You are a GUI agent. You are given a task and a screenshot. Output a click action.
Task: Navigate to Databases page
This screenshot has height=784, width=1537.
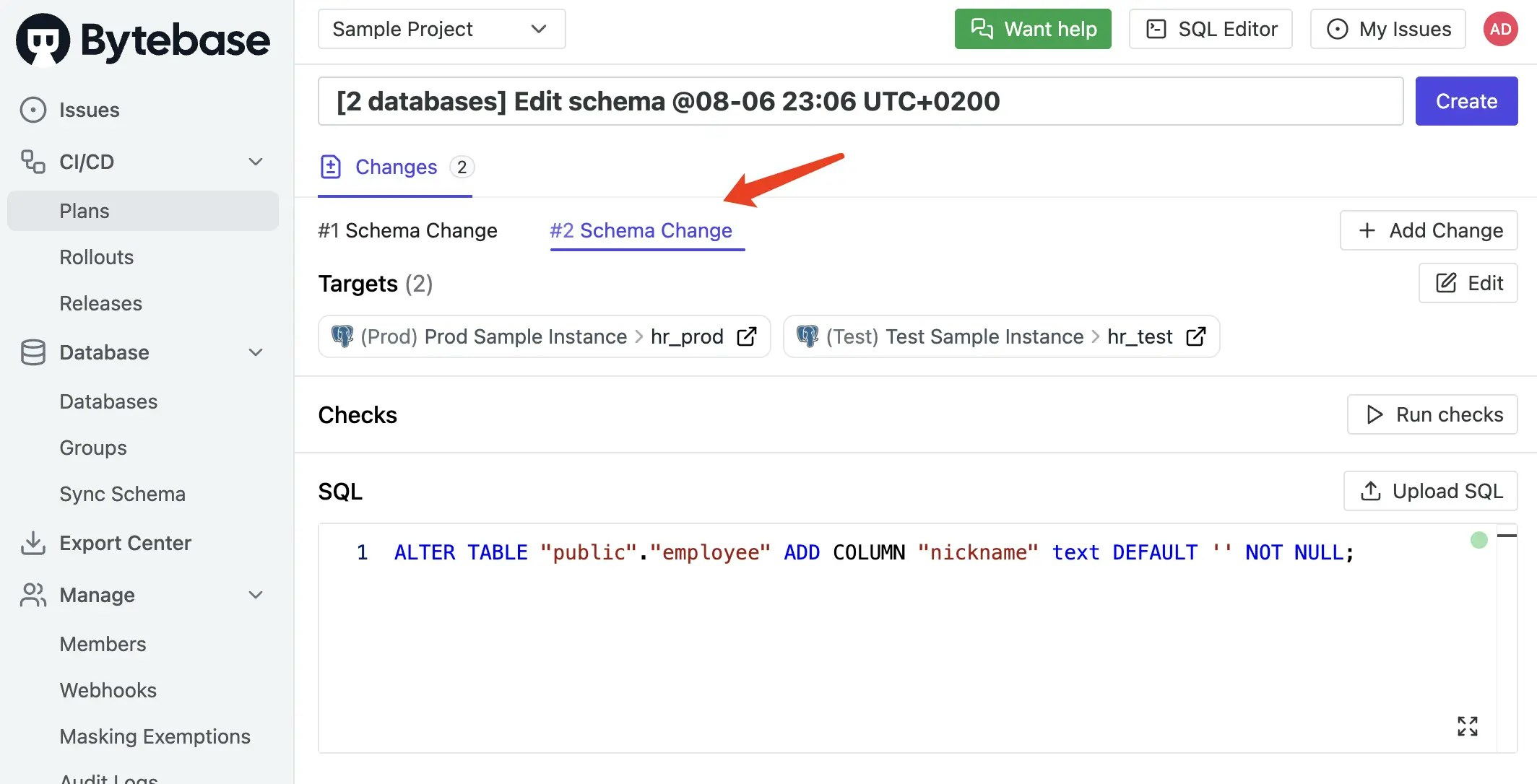pos(108,401)
